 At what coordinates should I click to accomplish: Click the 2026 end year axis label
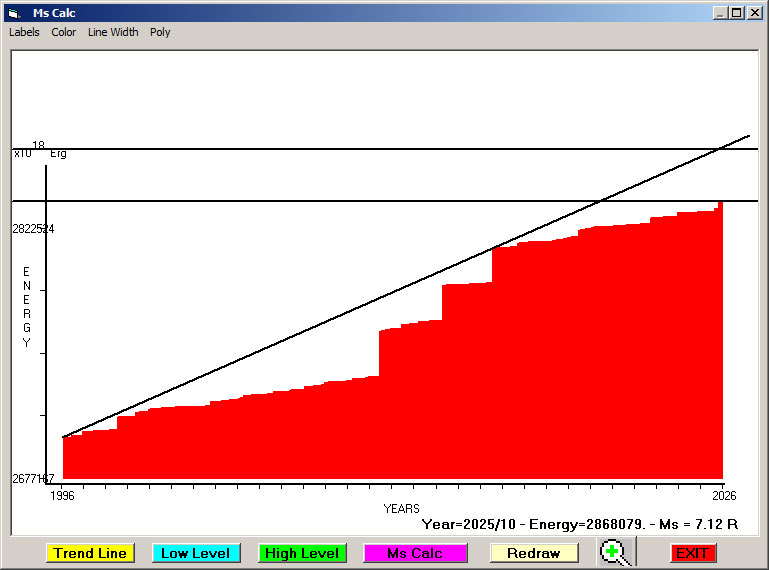coord(723,495)
